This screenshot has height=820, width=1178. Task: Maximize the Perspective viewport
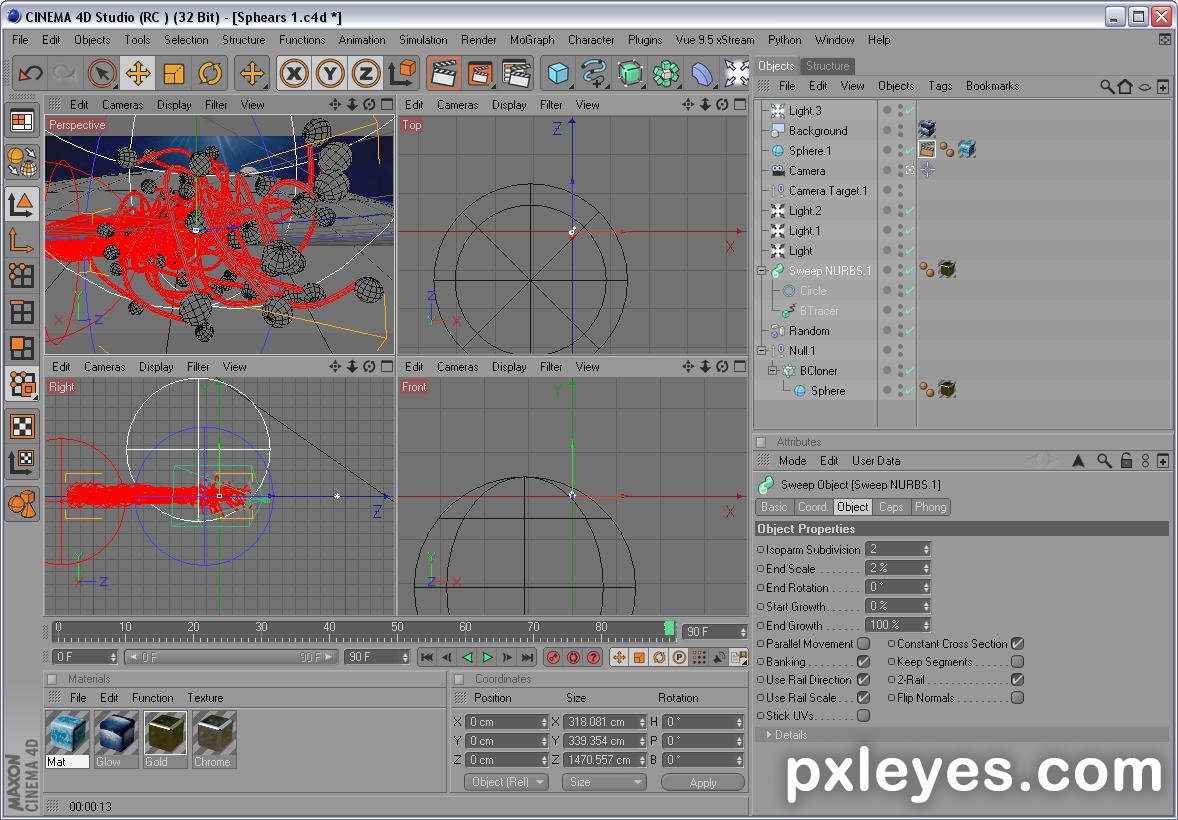pyautogui.click(x=388, y=104)
